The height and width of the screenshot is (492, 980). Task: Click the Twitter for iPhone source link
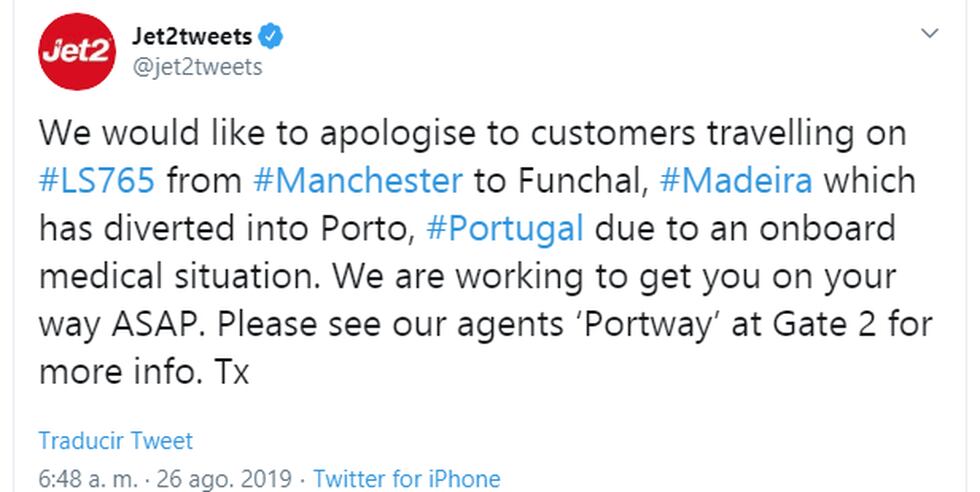pos(406,478)
